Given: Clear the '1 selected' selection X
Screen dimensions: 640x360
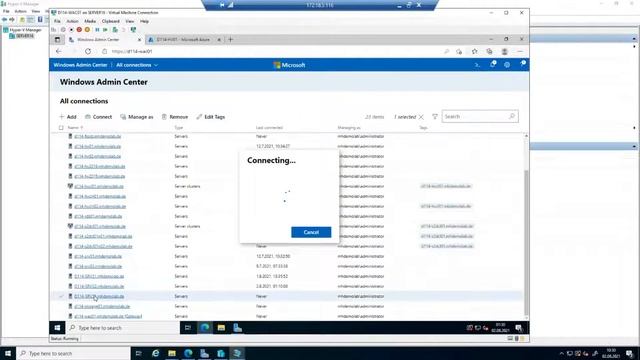Looking at the screenshot, I should tap(421, 117).
